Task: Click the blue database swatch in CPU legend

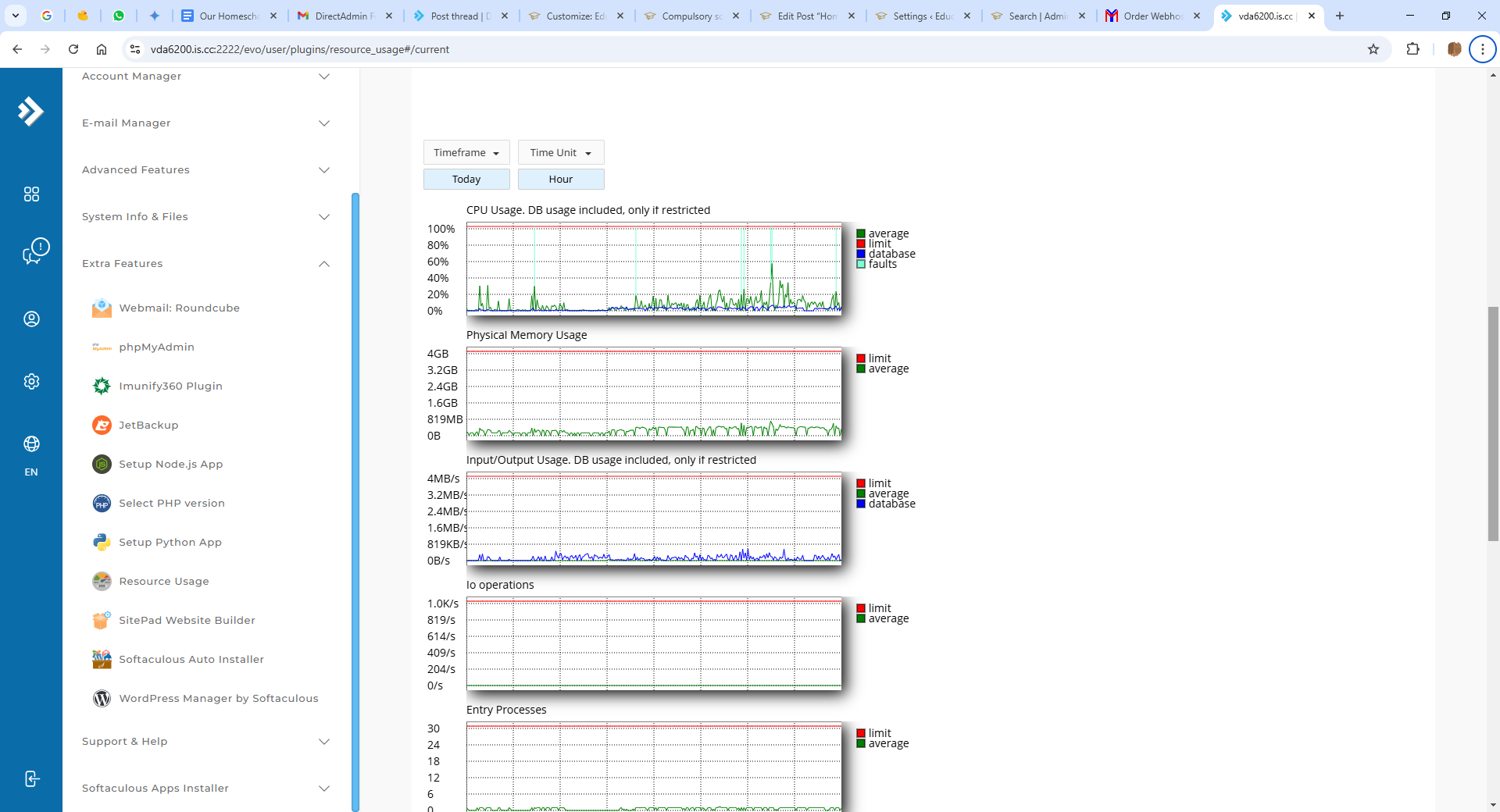Action: [861, 254]
